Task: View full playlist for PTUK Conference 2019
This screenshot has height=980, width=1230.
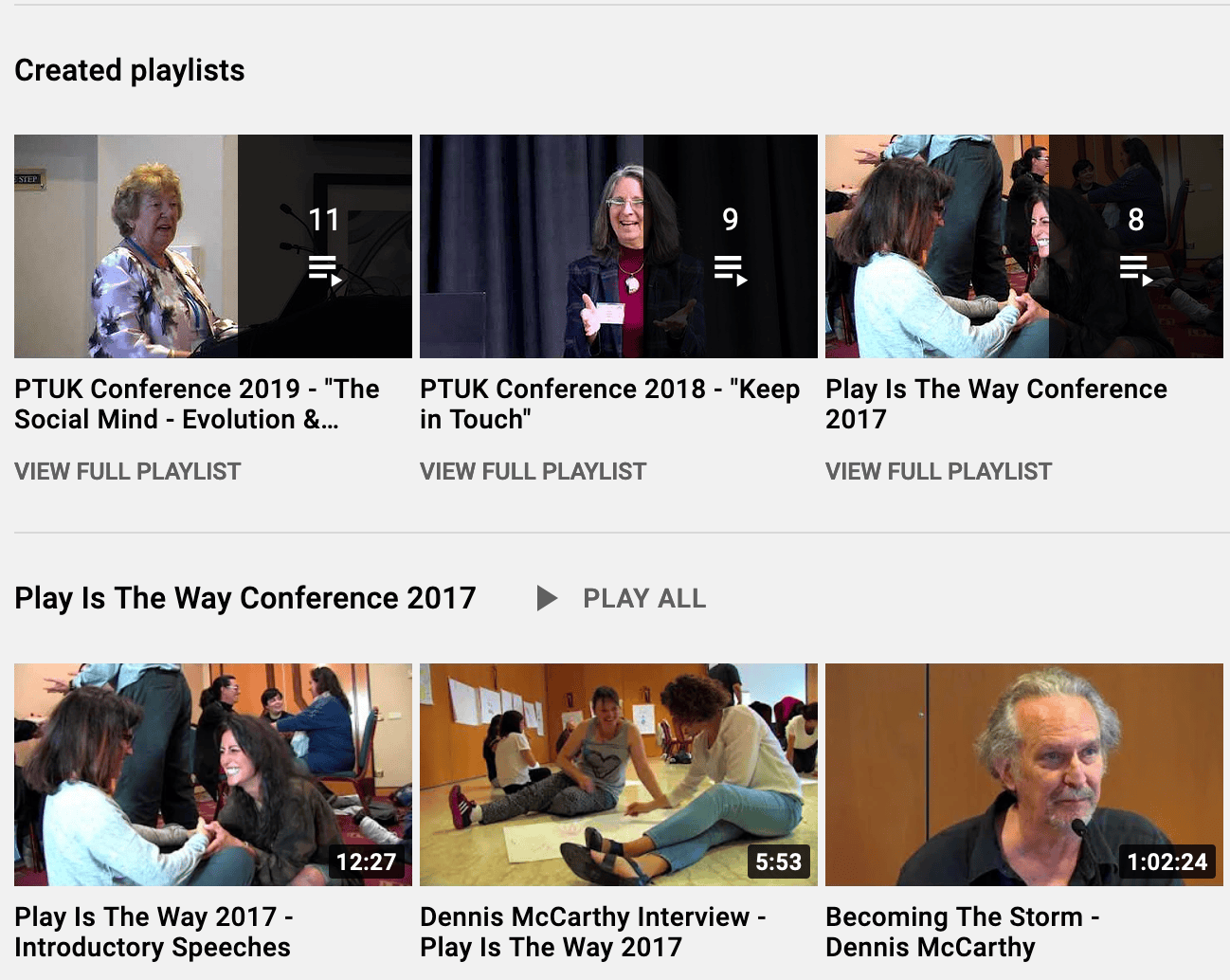Action: click(128, 471)
